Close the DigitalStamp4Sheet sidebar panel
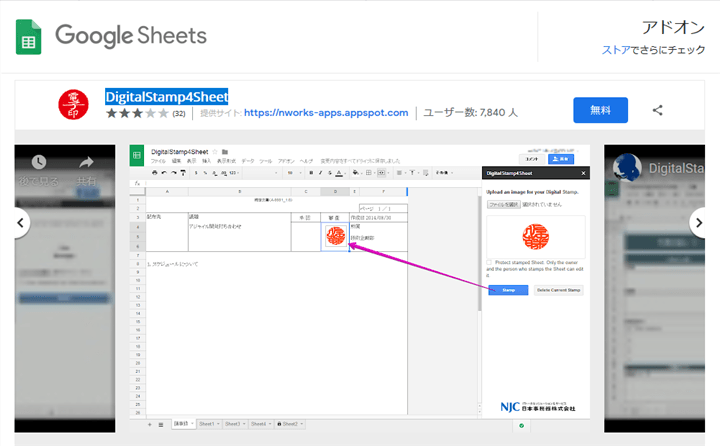Viewport: 720px width, 446px height. coord(583,172)
